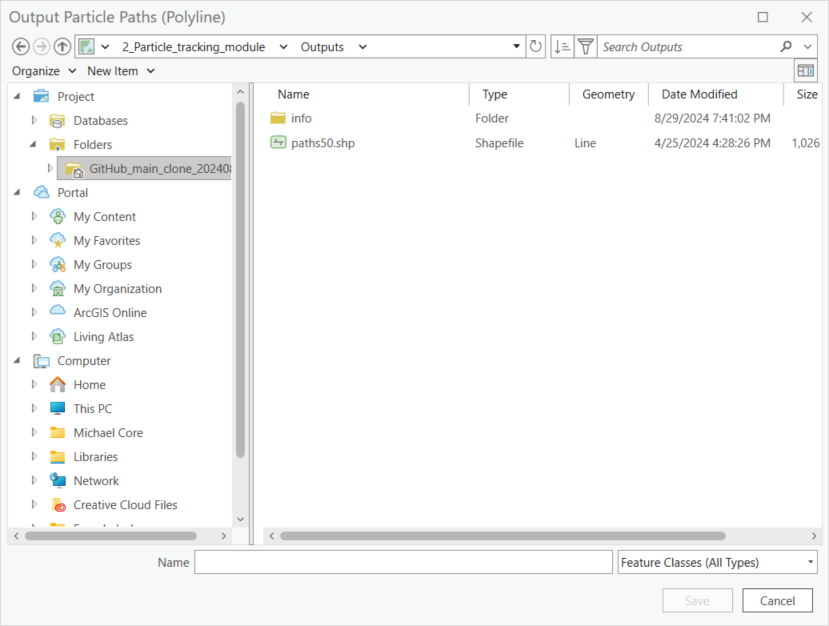Image resolution: width=829 pixels, height=626 pixels.
Task: Click the This PC monitor icon
Action: (x=57, y=409)
